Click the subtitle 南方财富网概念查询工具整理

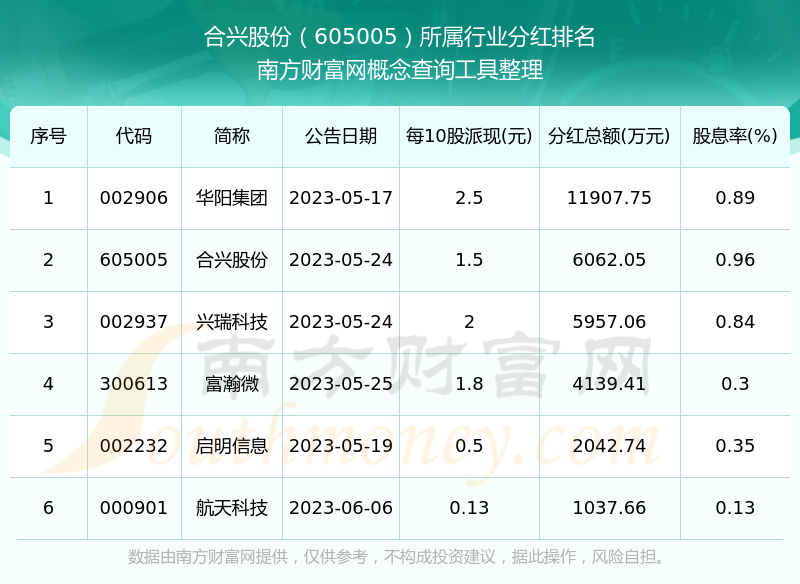click(399, 70)
